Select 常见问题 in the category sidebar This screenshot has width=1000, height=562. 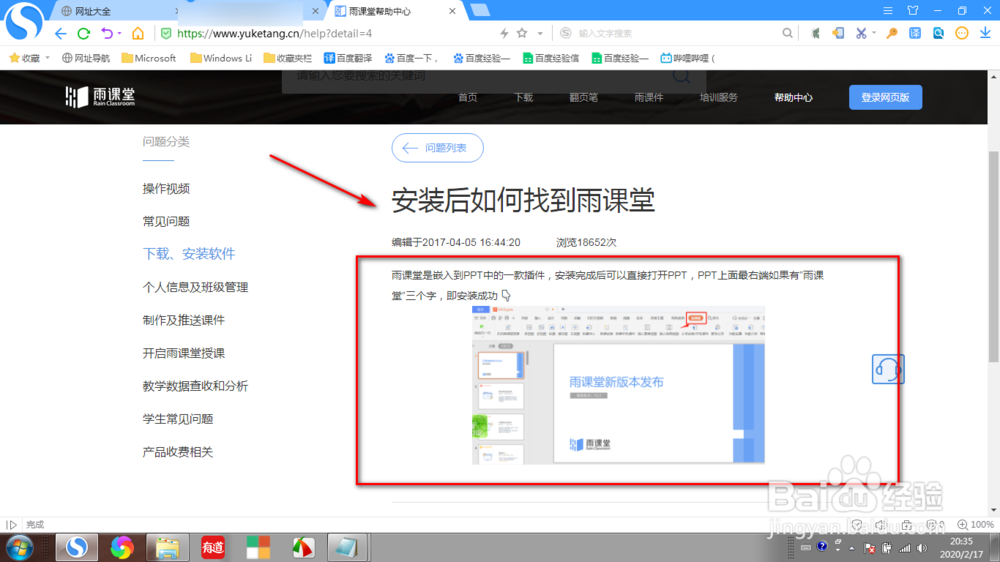point(166,221)
